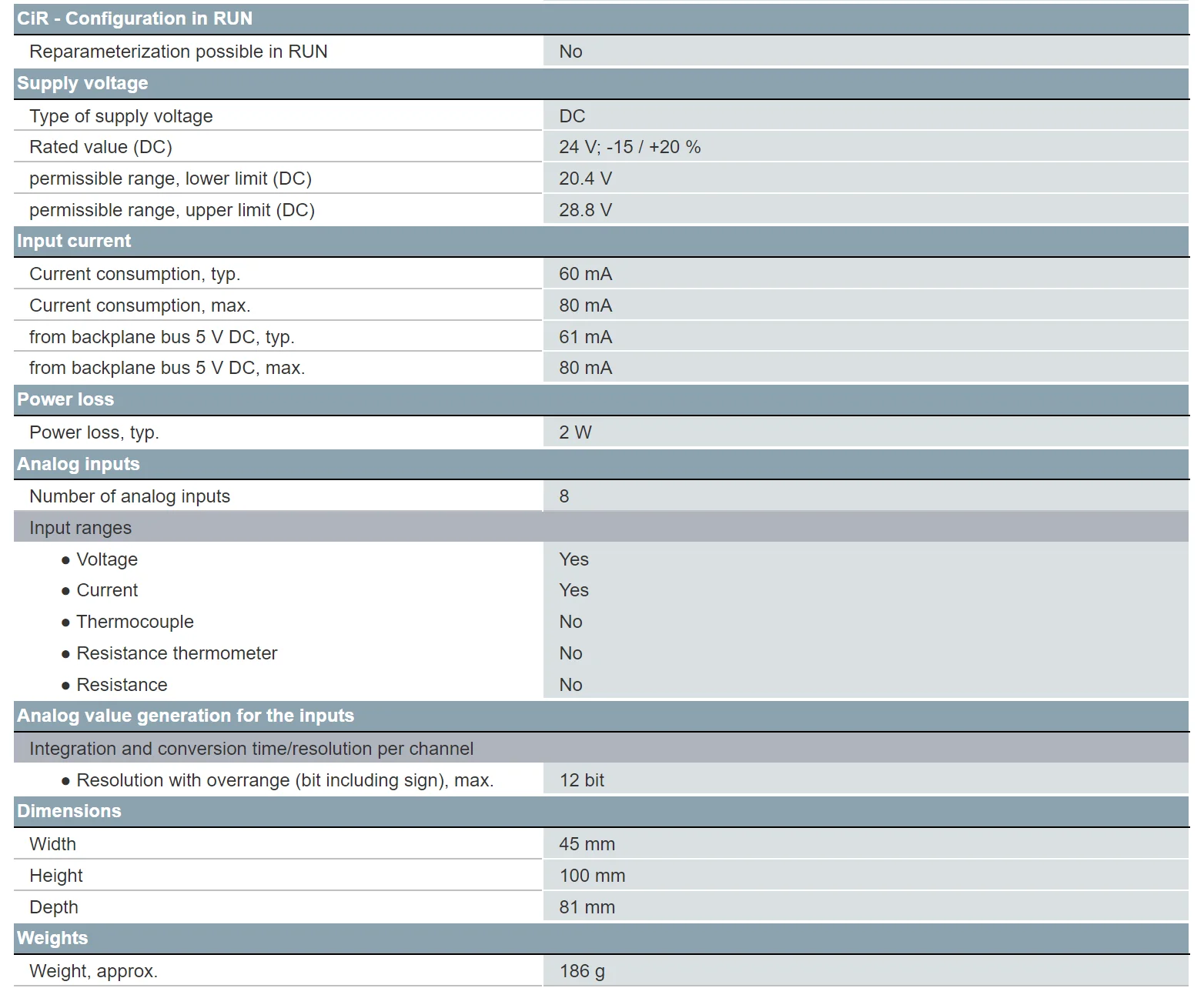This screenshot has height=988, width=1204.
Task: Click the '2 W' value
Action: [575, 432]
